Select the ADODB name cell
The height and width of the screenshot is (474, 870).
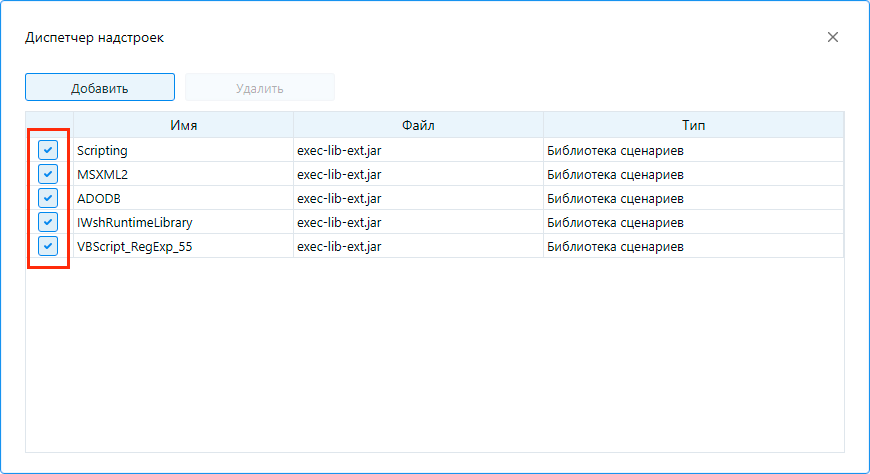(x=184, y=198)
